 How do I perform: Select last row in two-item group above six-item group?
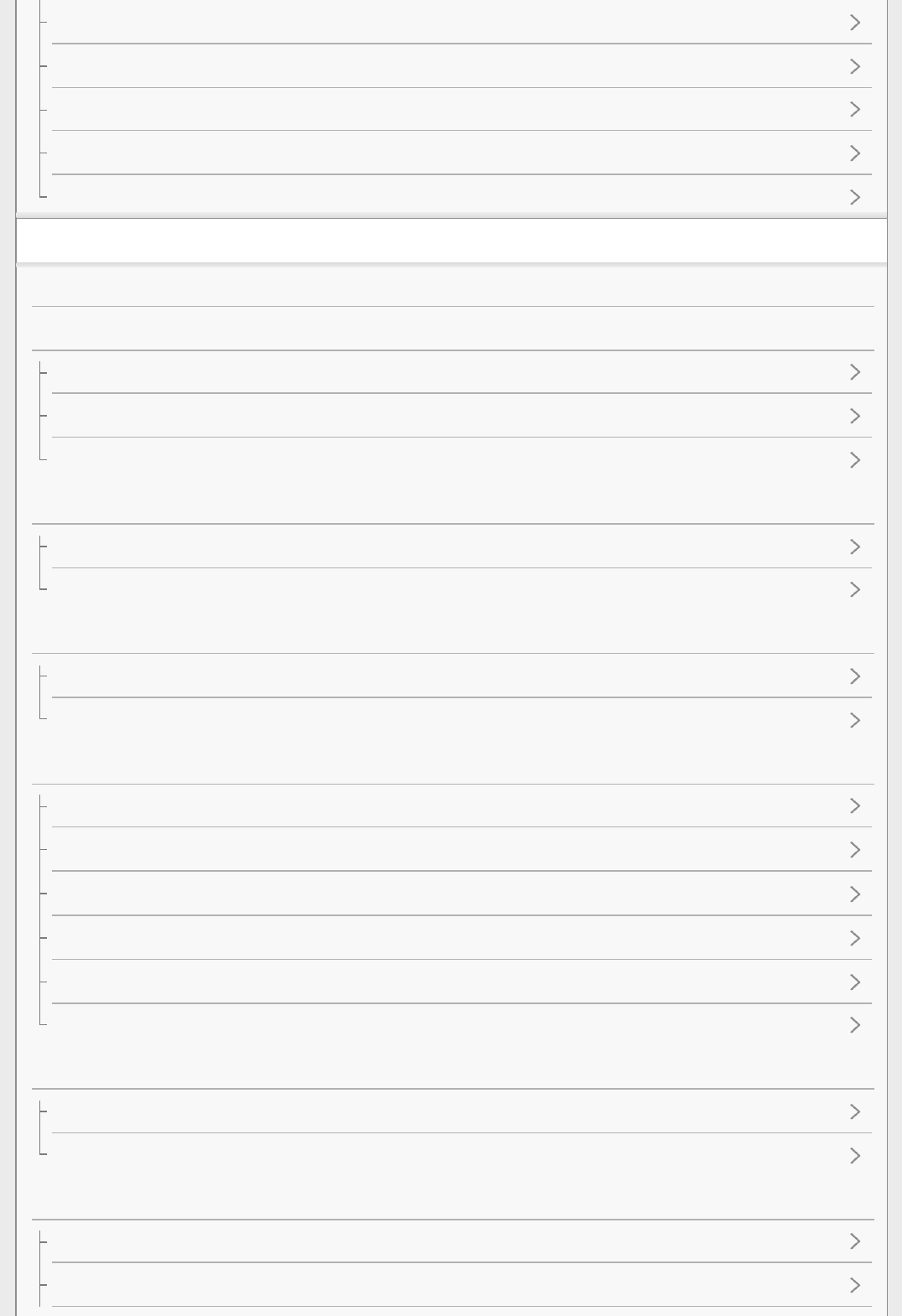453,720
